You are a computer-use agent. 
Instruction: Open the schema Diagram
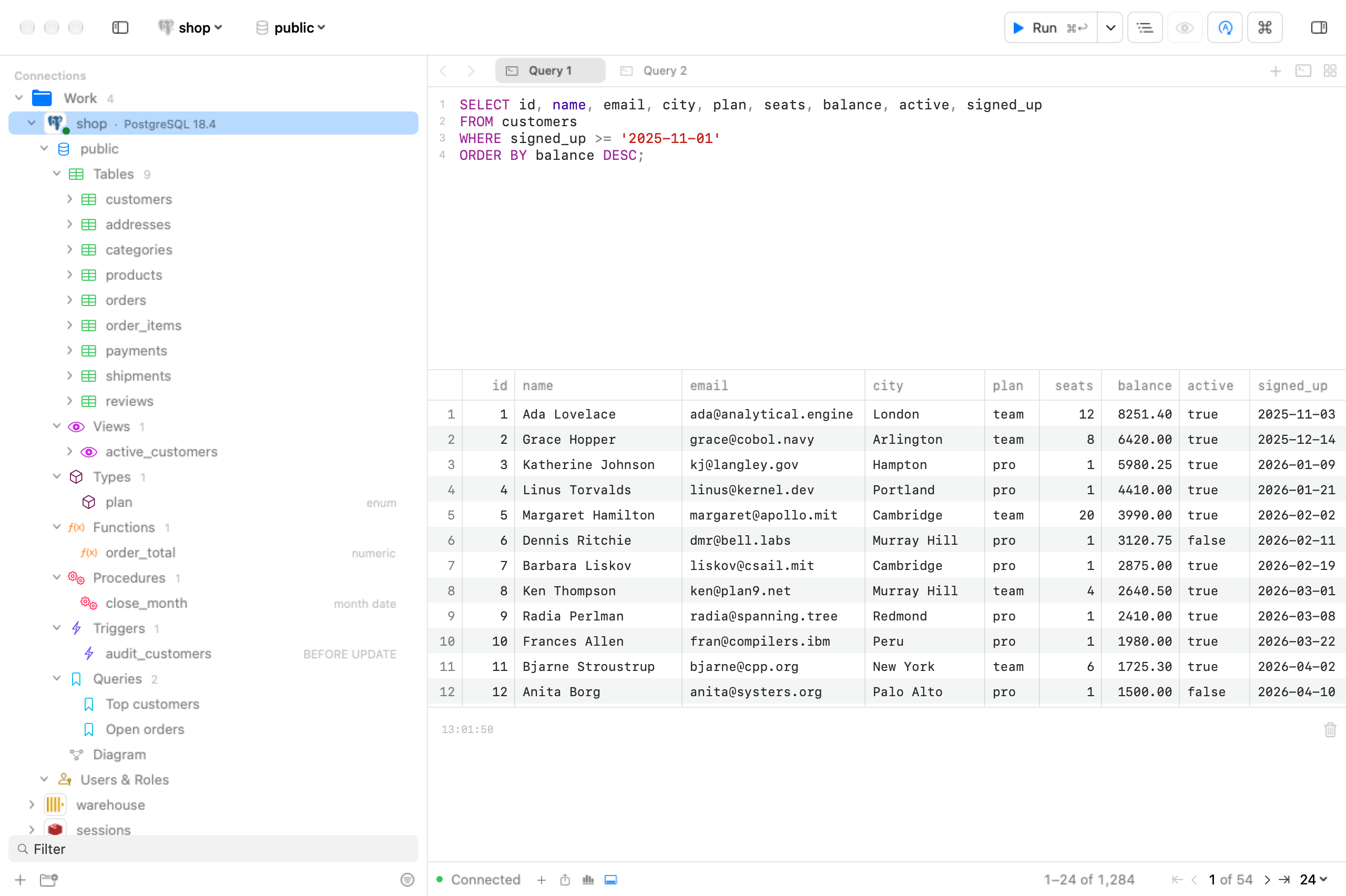(119, 754)
